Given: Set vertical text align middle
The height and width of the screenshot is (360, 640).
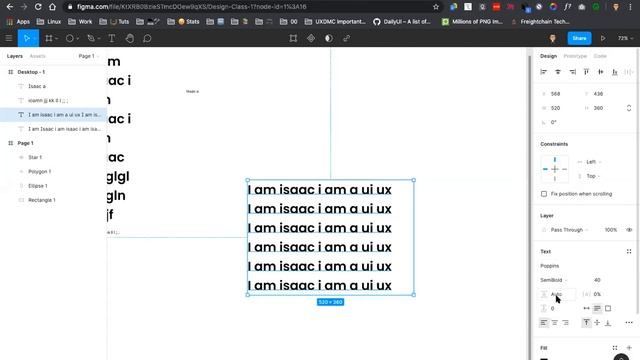Looking at the screenshot, I should [x=597, y=322].
